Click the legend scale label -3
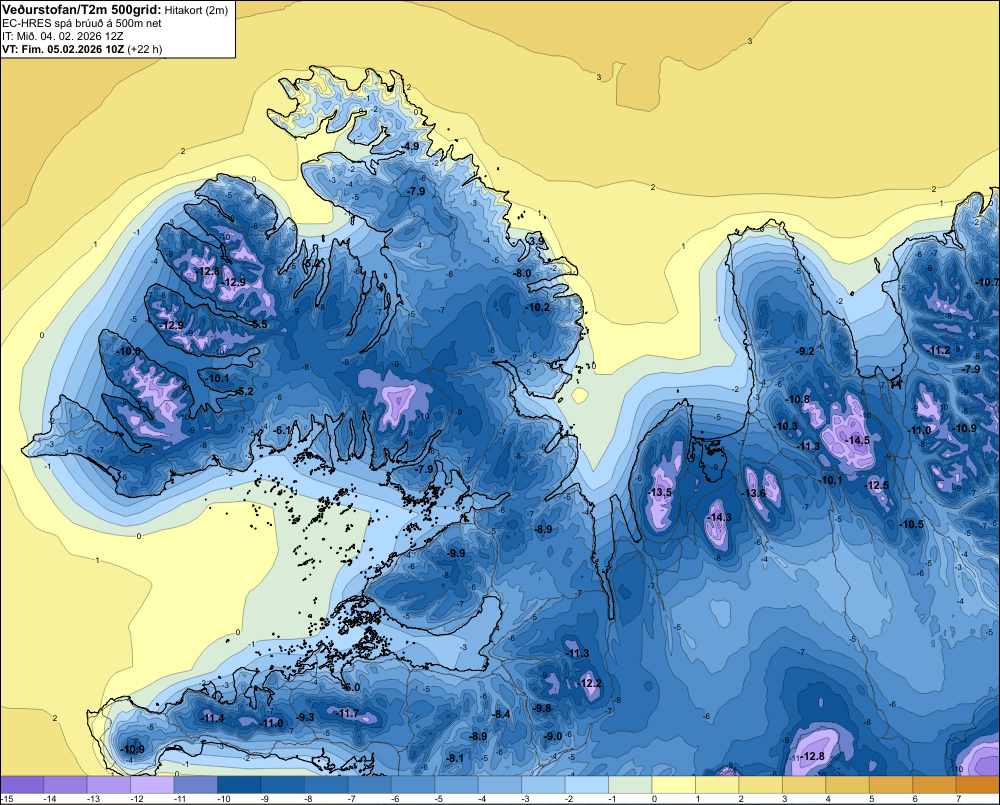The height and width of the screenshot is (805, 1000). coord(527,799)
